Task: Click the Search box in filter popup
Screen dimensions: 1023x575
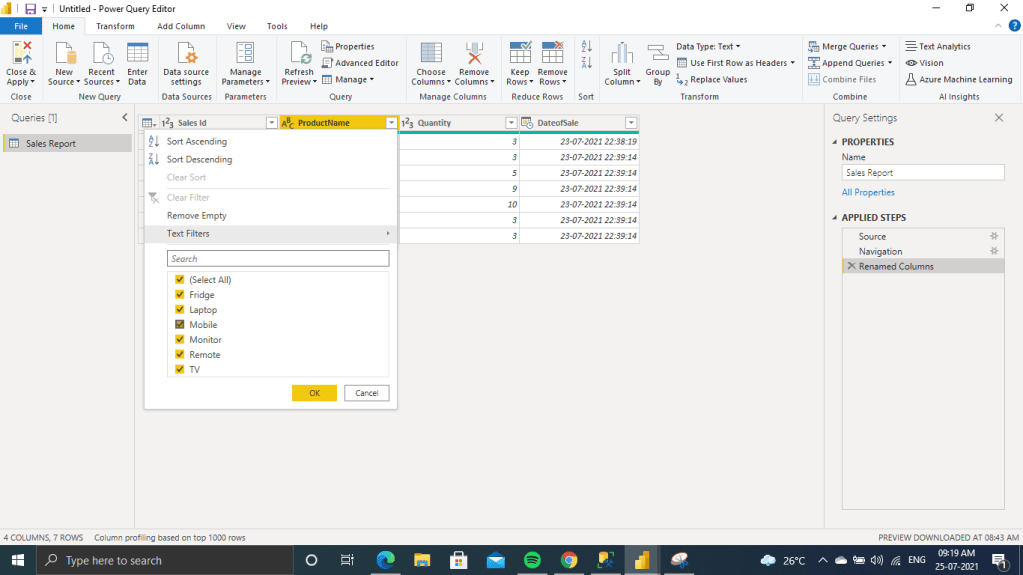Action: coord(277,259)
